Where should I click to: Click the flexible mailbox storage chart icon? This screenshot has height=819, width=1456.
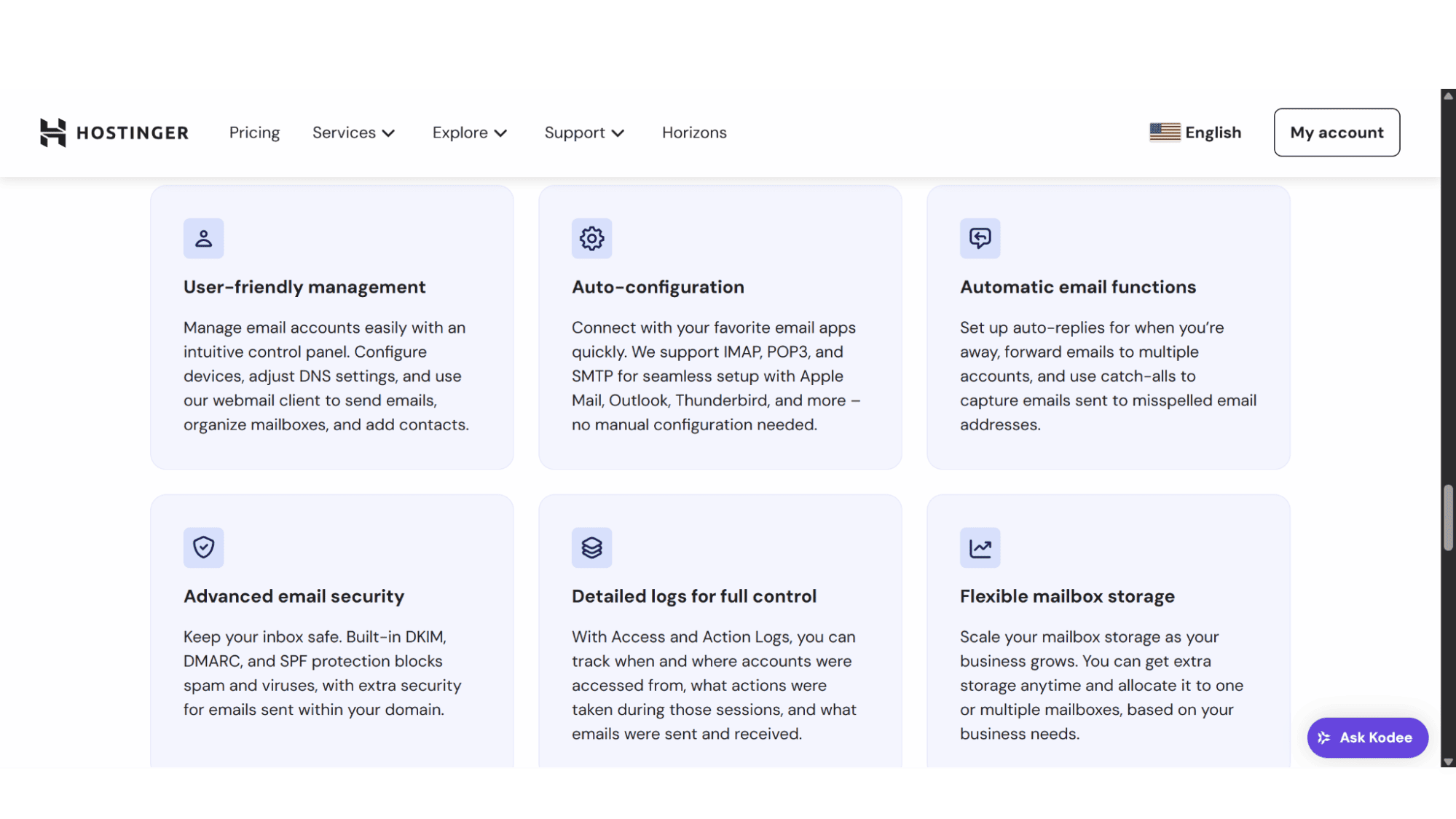pos(980,547)
